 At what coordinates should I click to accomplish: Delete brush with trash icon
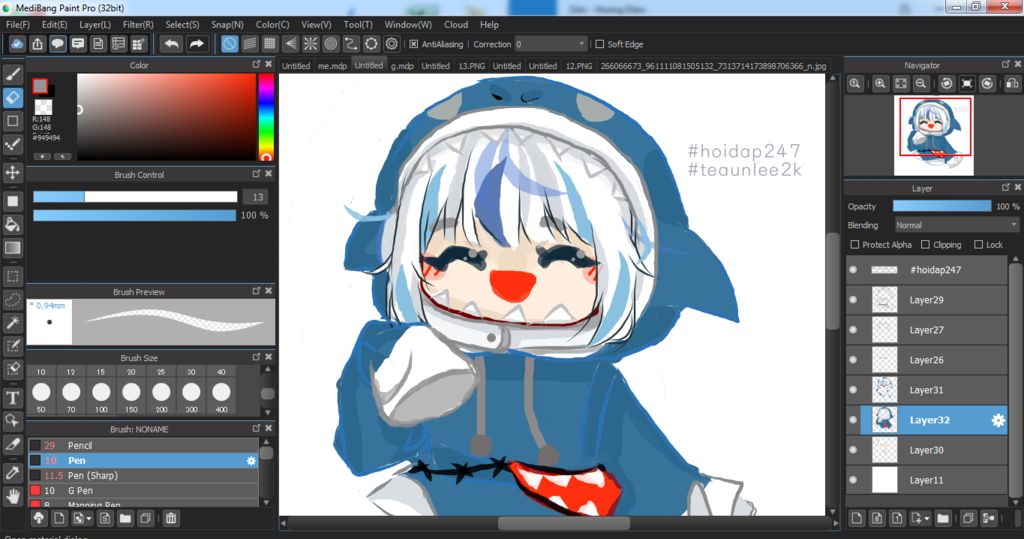pyautogui.click(x=170, y=518)
